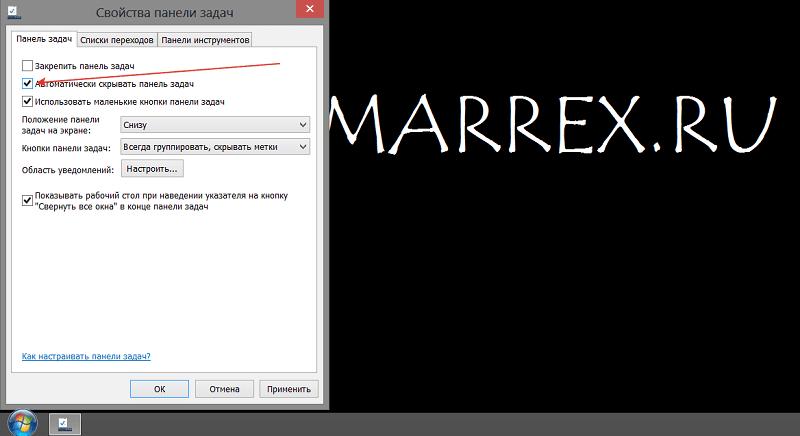Click the 'Настроить...' button
The image size is (800, 436).
[152, 169]
